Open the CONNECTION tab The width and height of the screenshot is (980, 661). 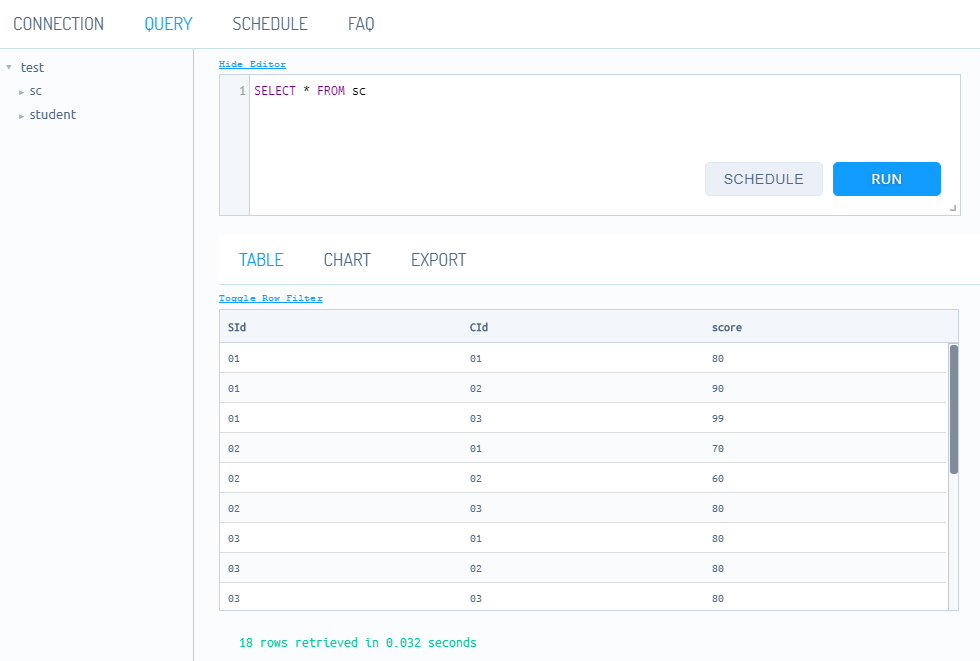pos(58,24)
